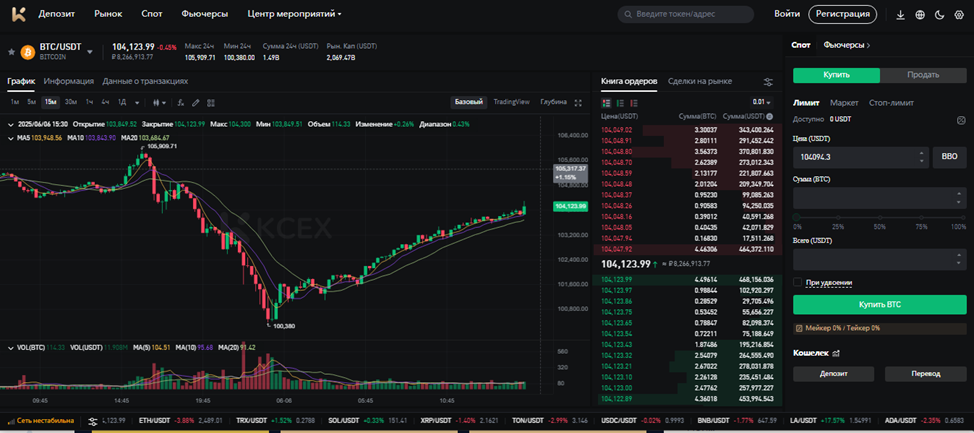Switch to the Информация tab
Screen dimensions: 974x433
point(68,81)
